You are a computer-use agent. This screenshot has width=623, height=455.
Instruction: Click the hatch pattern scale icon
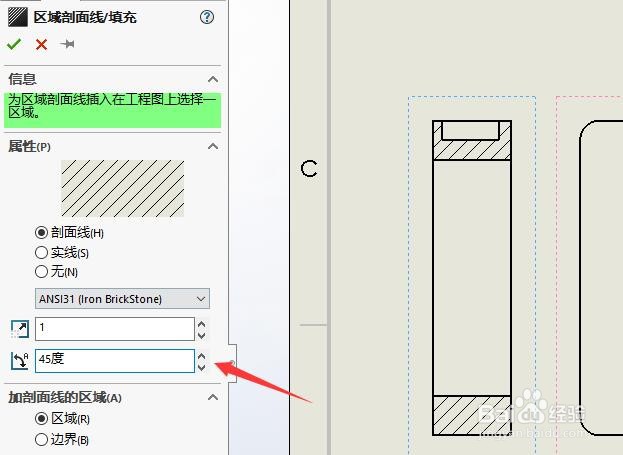(x=20, y=329)
